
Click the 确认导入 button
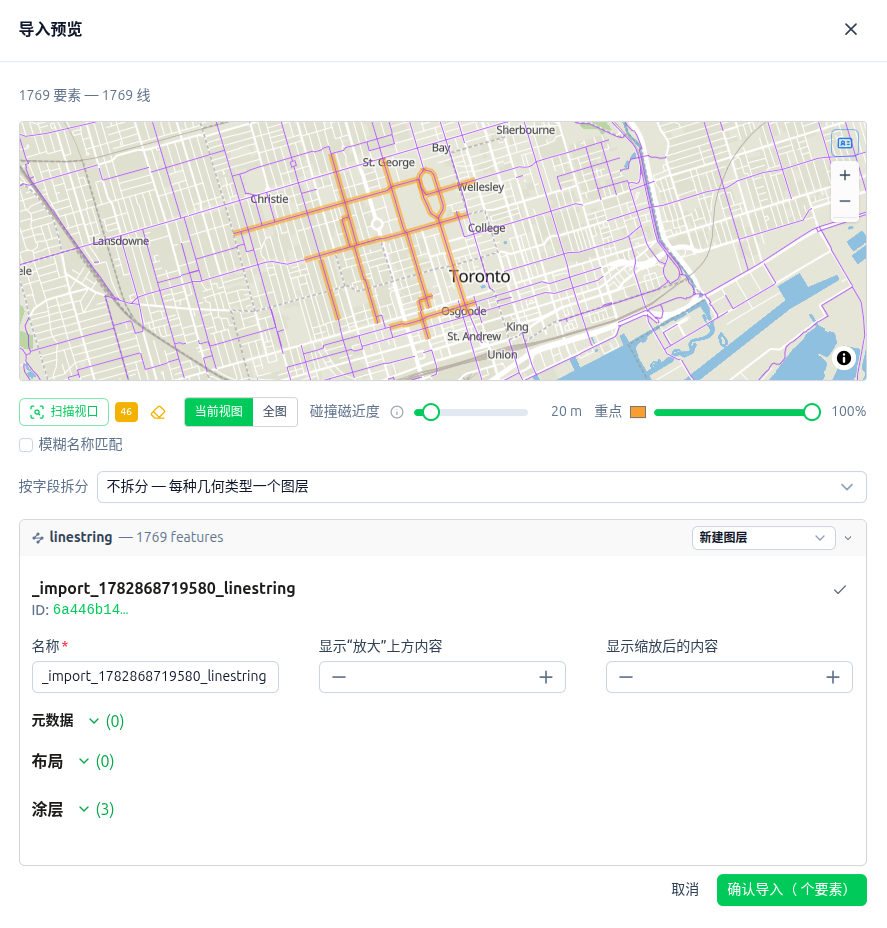tap(791, 890)
